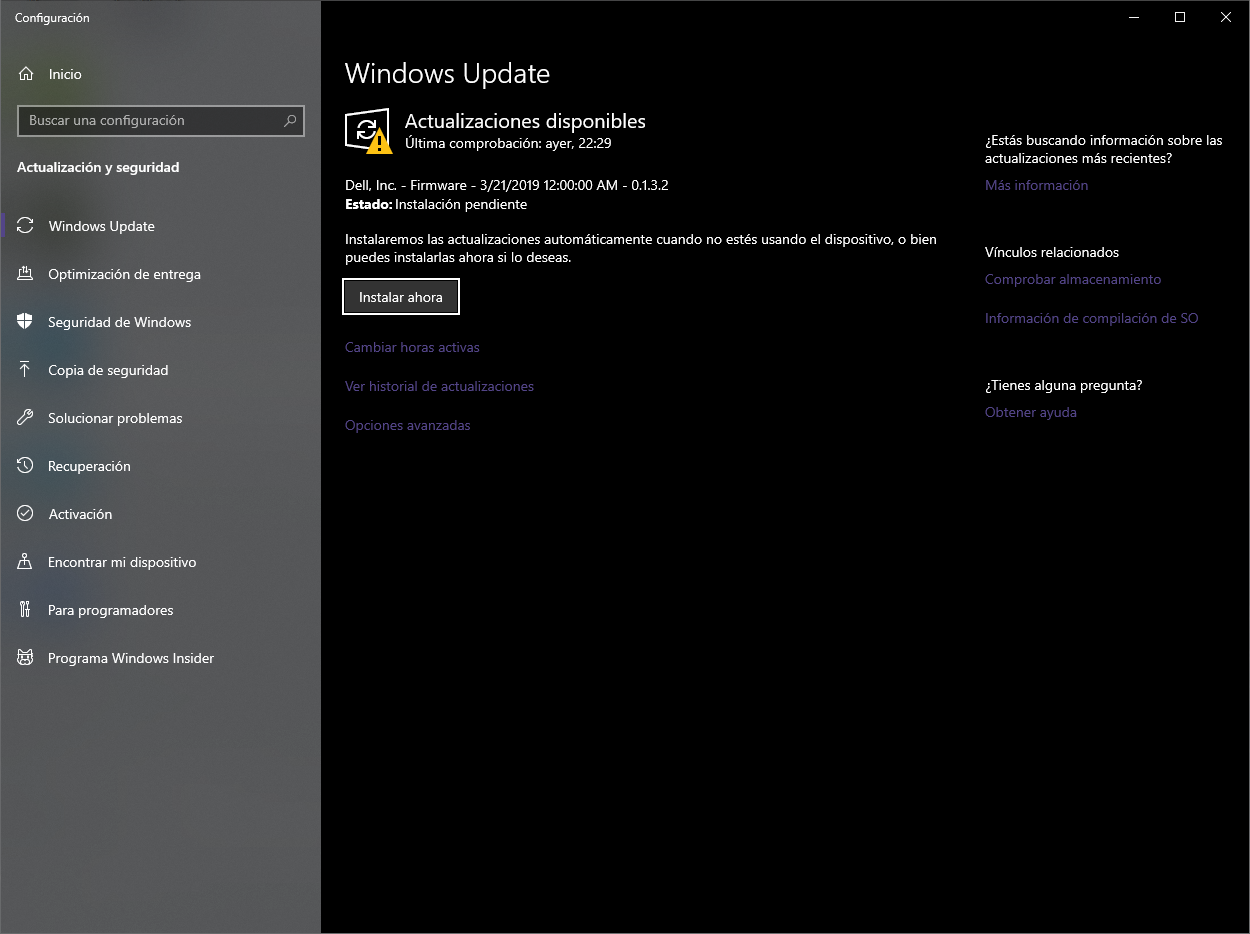Image resolution: width=1250 pixels, height=934 pixels.
Task: Click the Solucionar problemas wrench icon
Action: click(26, 418)
